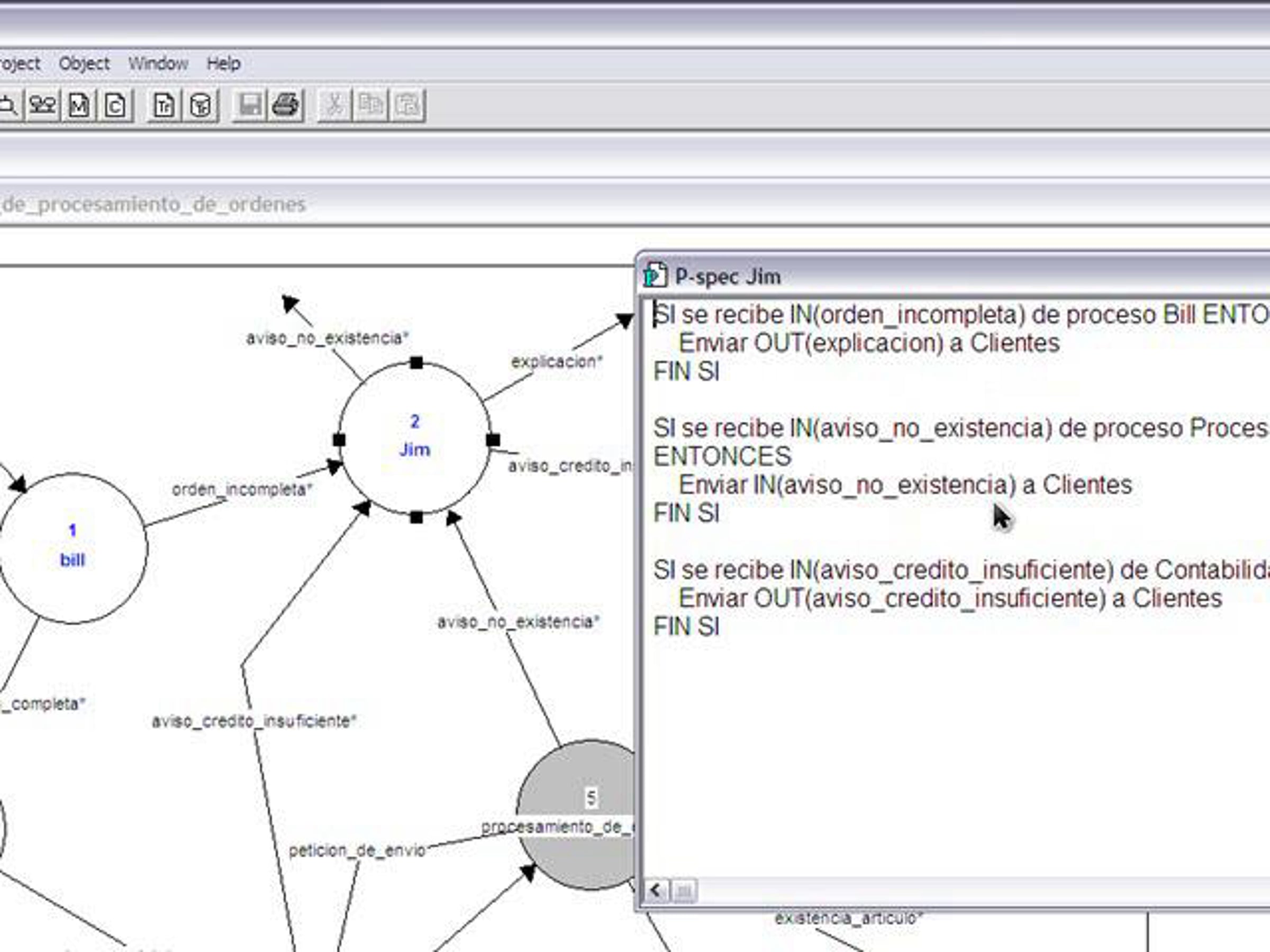The width and height of the screenshot is (1270, 952).
Task: Click the two-trees diagram toolbar icon
Action: (x=42, y=106)
